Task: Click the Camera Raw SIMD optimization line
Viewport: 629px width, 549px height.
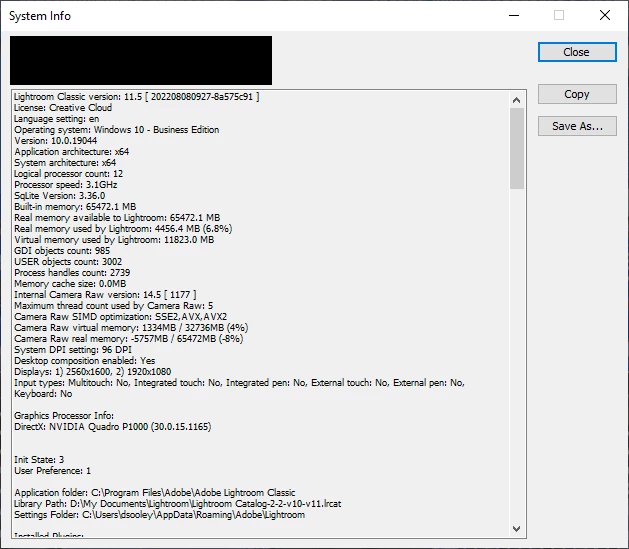Action: 120,316
